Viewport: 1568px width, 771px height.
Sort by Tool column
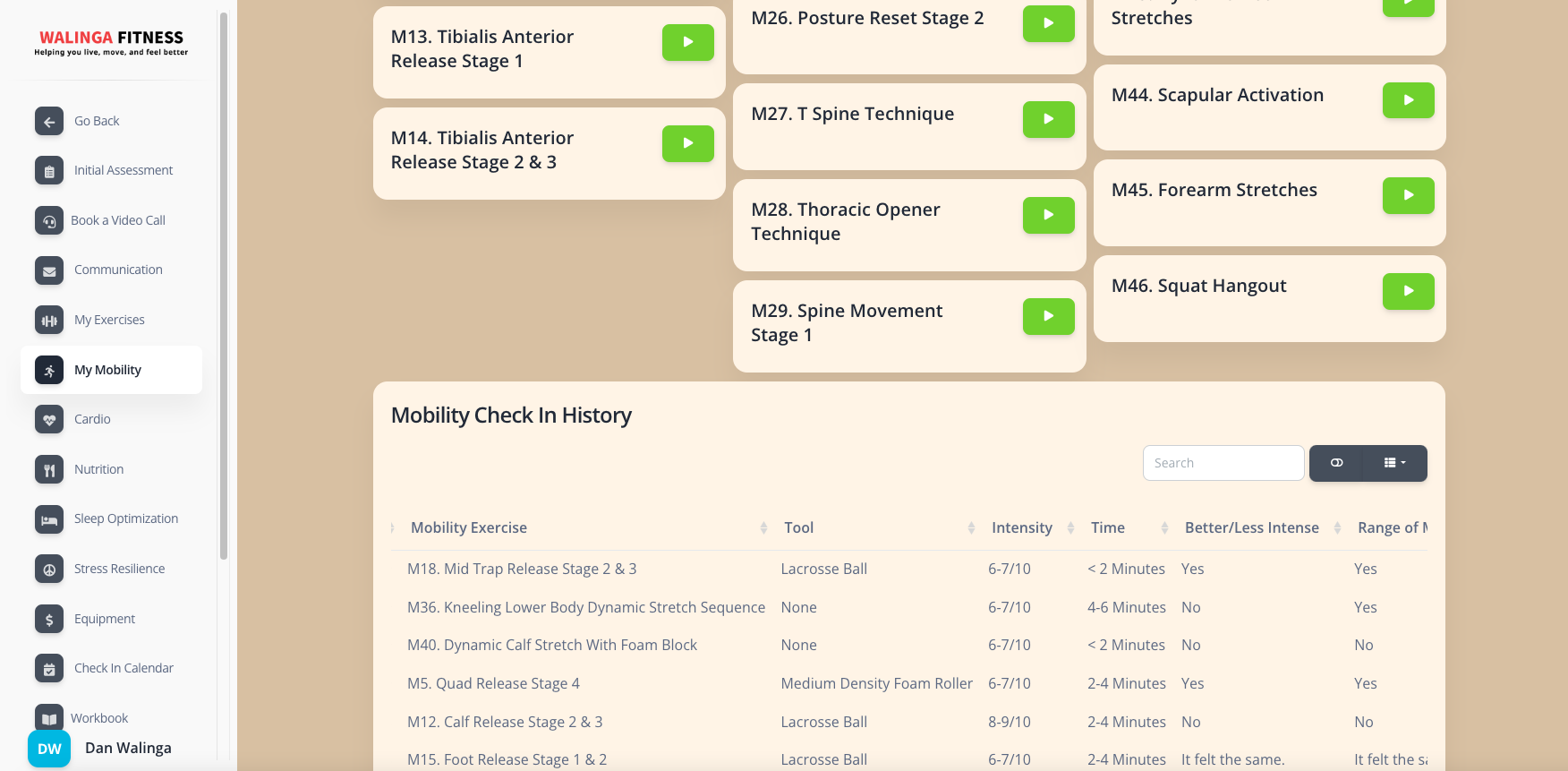[x=879, y=528]
